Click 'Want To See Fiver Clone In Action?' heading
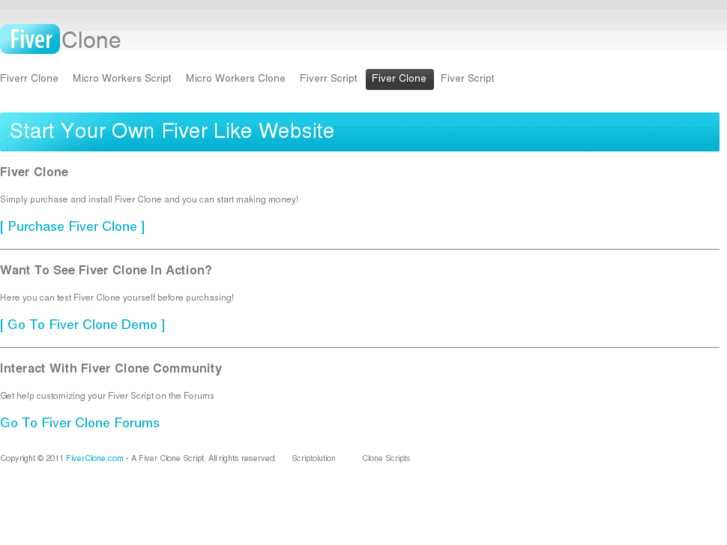Screen dimensions: 727x545 coord(106,270)
